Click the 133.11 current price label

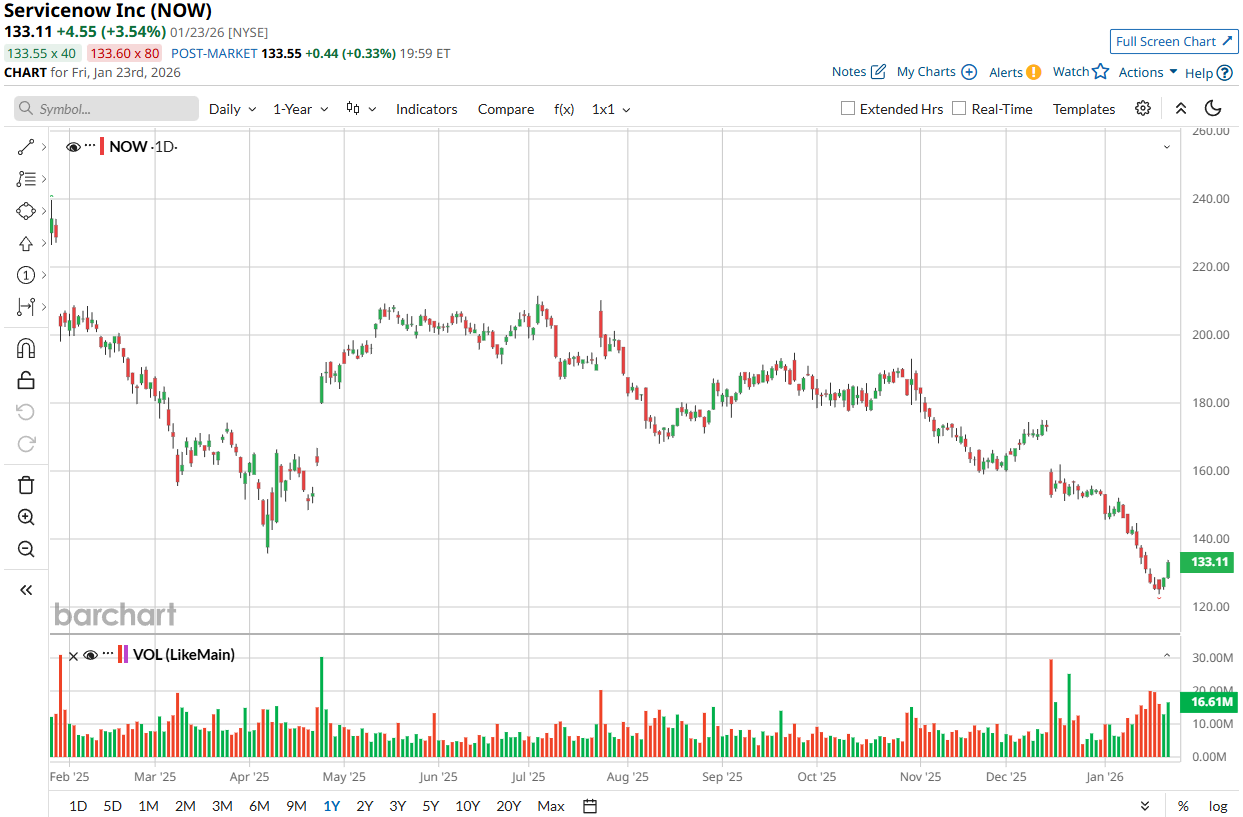pyautogui.click(x=1210, y=562)
